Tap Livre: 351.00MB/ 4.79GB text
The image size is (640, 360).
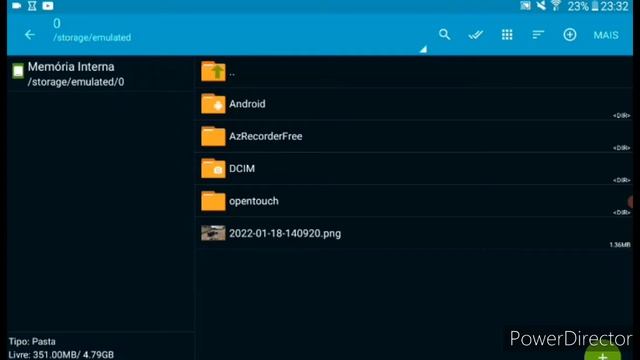[x=61, y=355]
